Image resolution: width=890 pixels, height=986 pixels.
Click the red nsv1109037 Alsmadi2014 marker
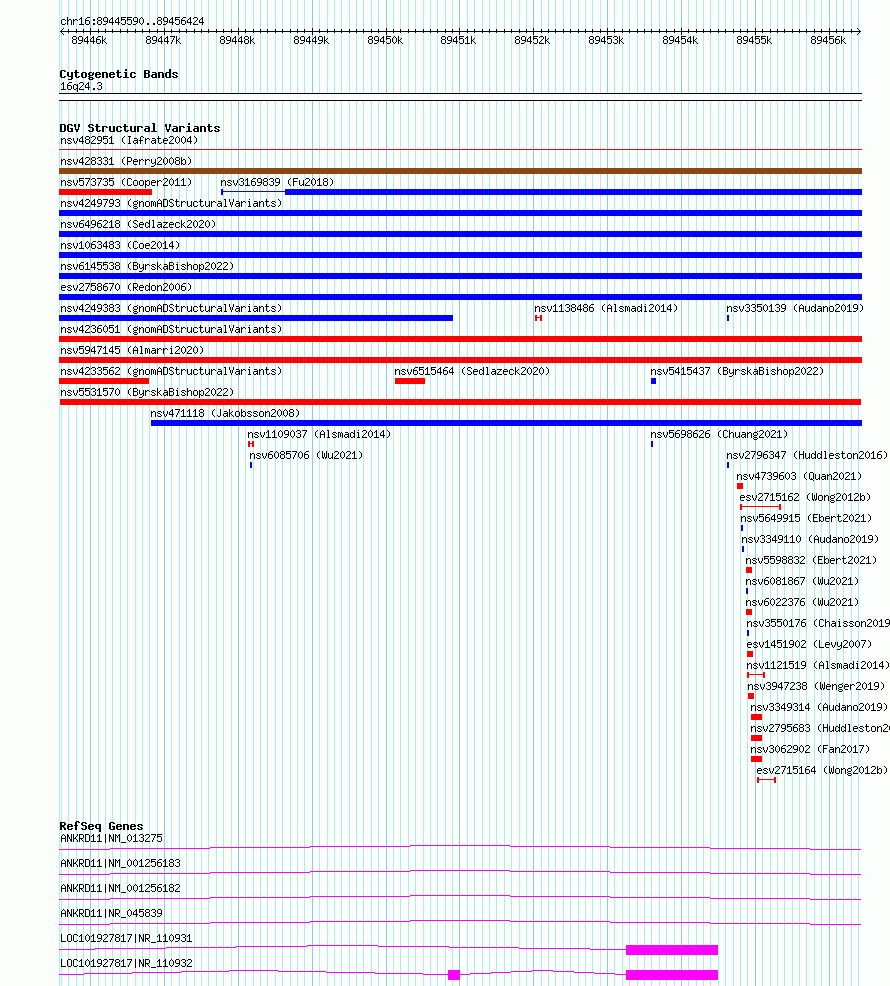coord(251,444)
